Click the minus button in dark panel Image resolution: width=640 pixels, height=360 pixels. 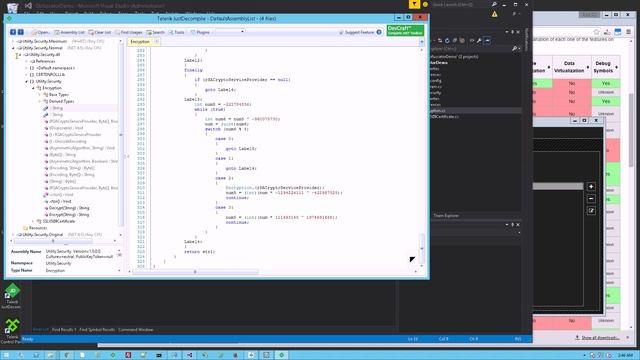[x=591, y=198]
